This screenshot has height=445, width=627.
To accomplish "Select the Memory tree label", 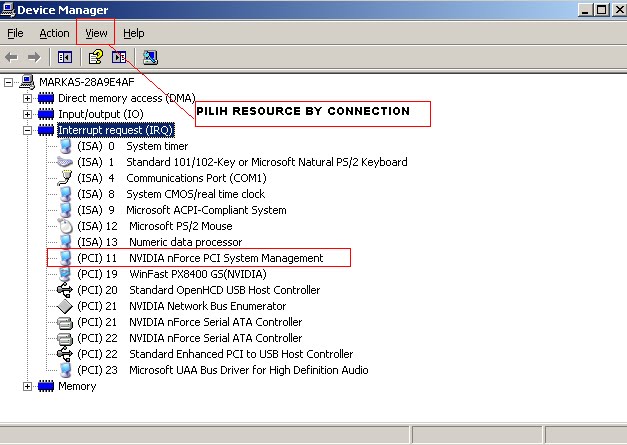I will click(x=77, y=386).
